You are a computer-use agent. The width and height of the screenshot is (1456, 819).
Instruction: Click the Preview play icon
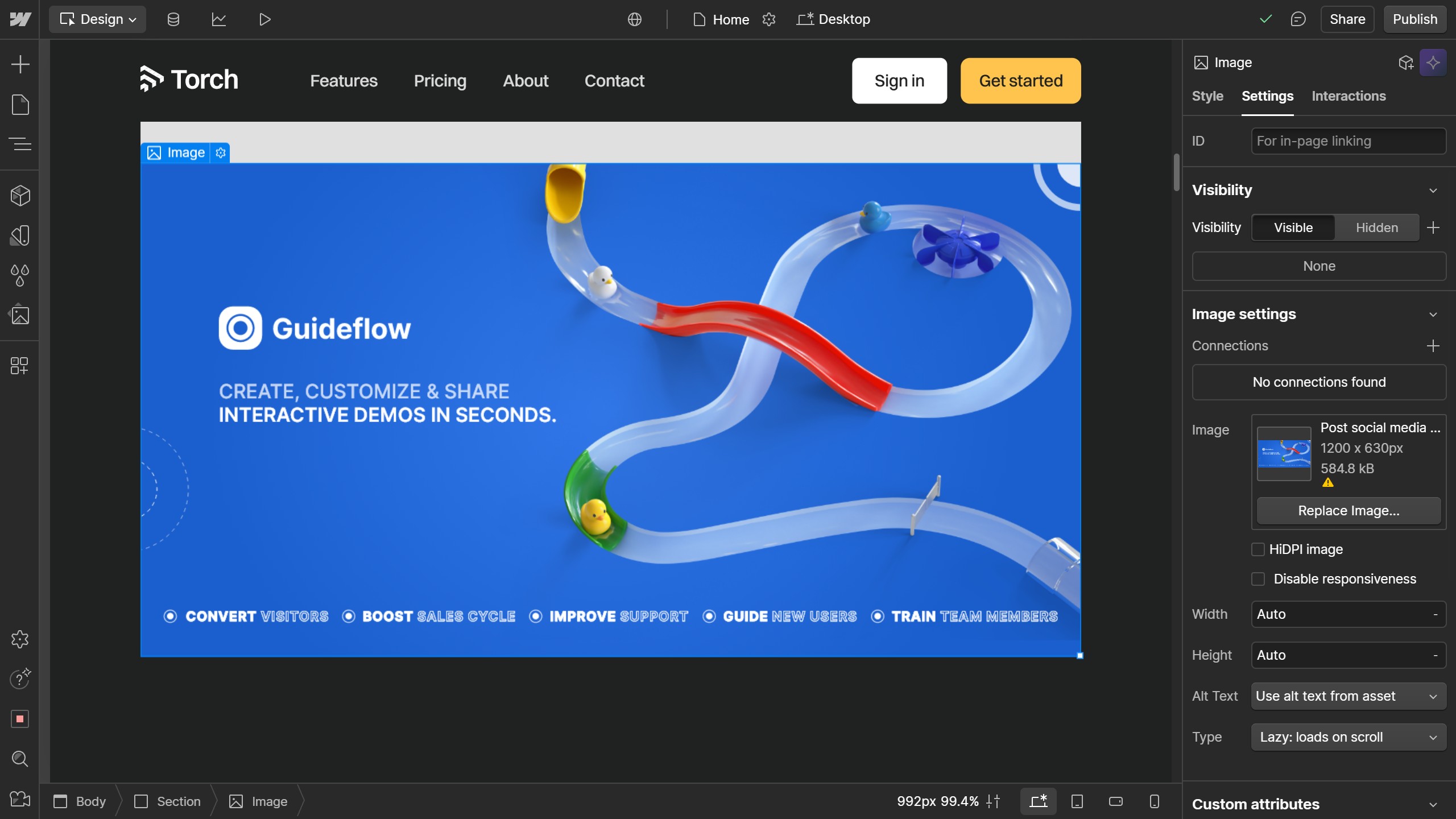(x=264, y=19)
